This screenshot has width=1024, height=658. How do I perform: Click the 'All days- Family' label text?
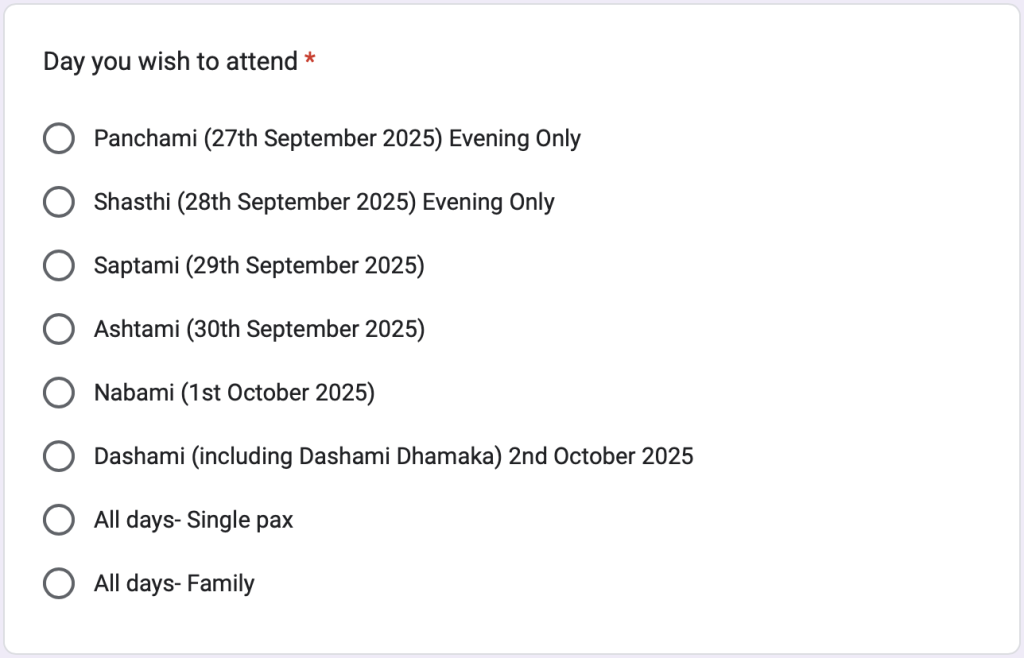(x=174, y=584)
